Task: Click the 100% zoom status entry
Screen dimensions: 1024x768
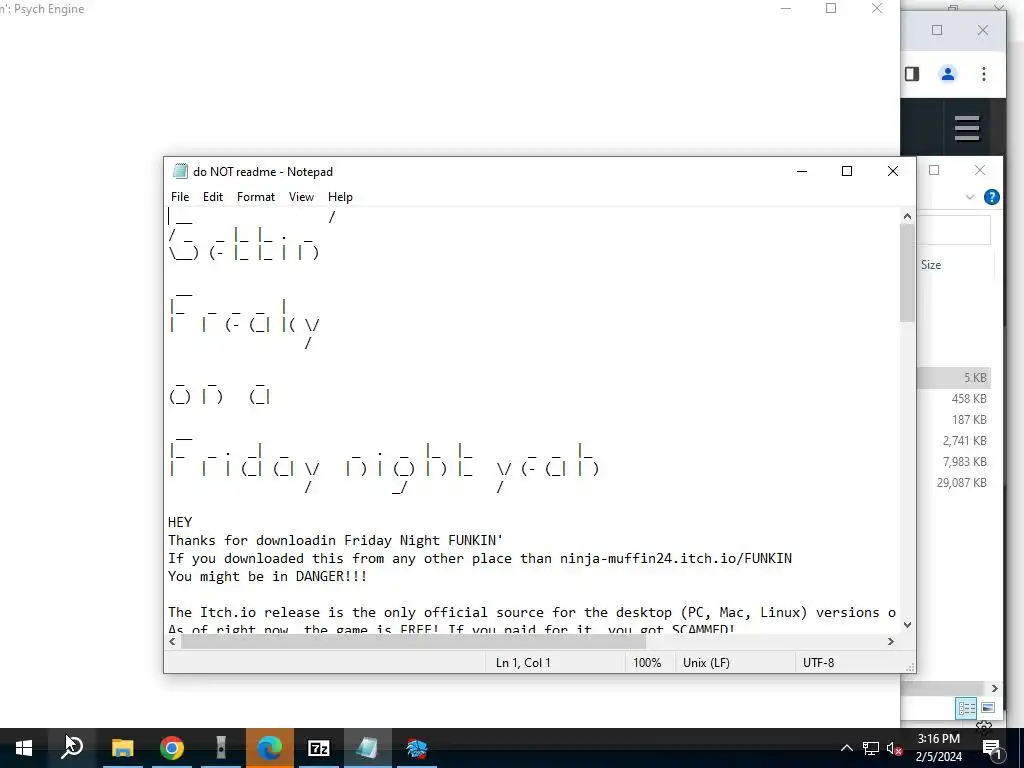Action: click(x=647, y=662)
